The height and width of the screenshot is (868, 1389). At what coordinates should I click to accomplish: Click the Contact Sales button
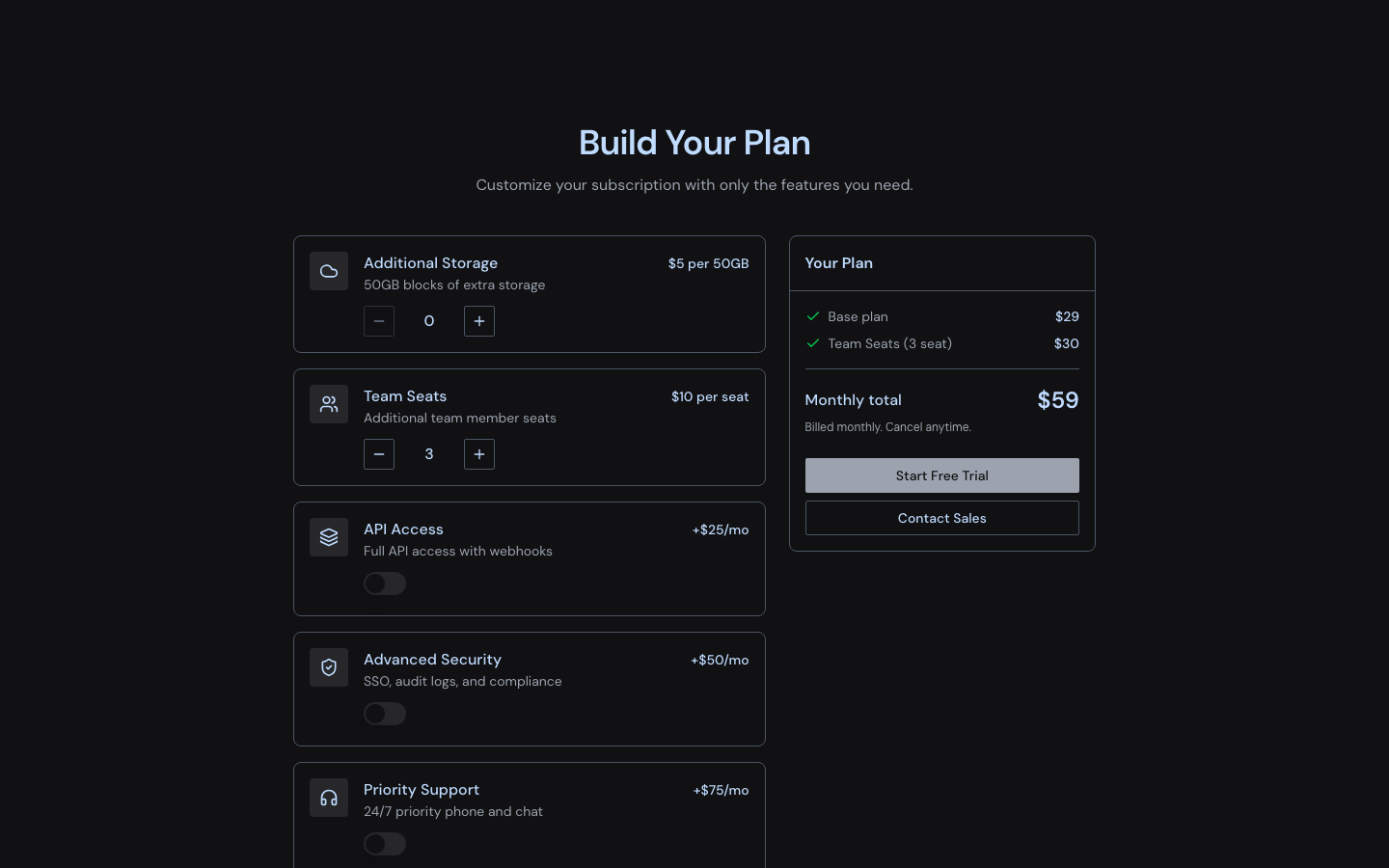(x=941, y=518)
